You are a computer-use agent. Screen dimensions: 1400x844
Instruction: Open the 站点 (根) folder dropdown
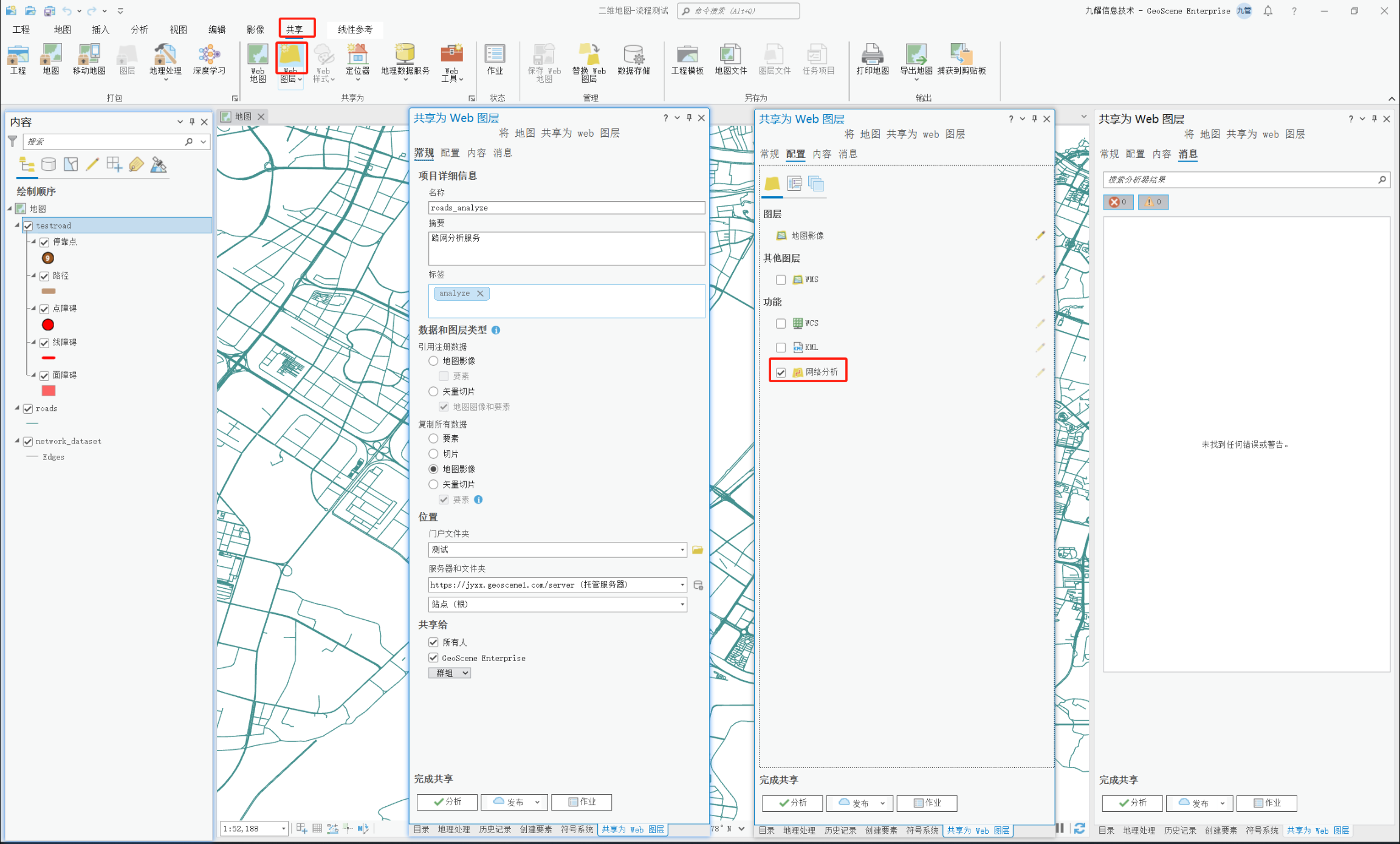pos(682,605)
